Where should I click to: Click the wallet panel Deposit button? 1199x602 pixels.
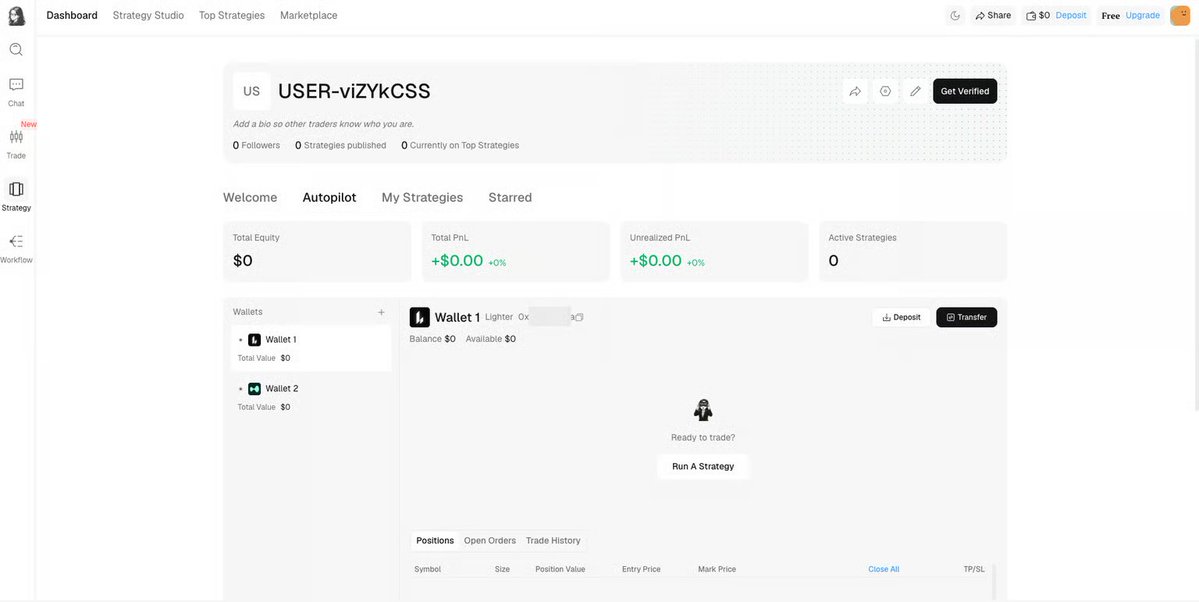click(902, 317)
